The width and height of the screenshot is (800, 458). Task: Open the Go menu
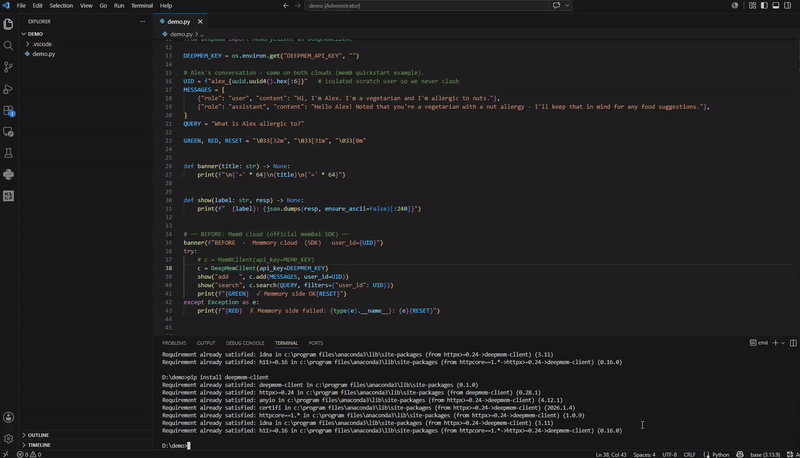tap(103, 6)
